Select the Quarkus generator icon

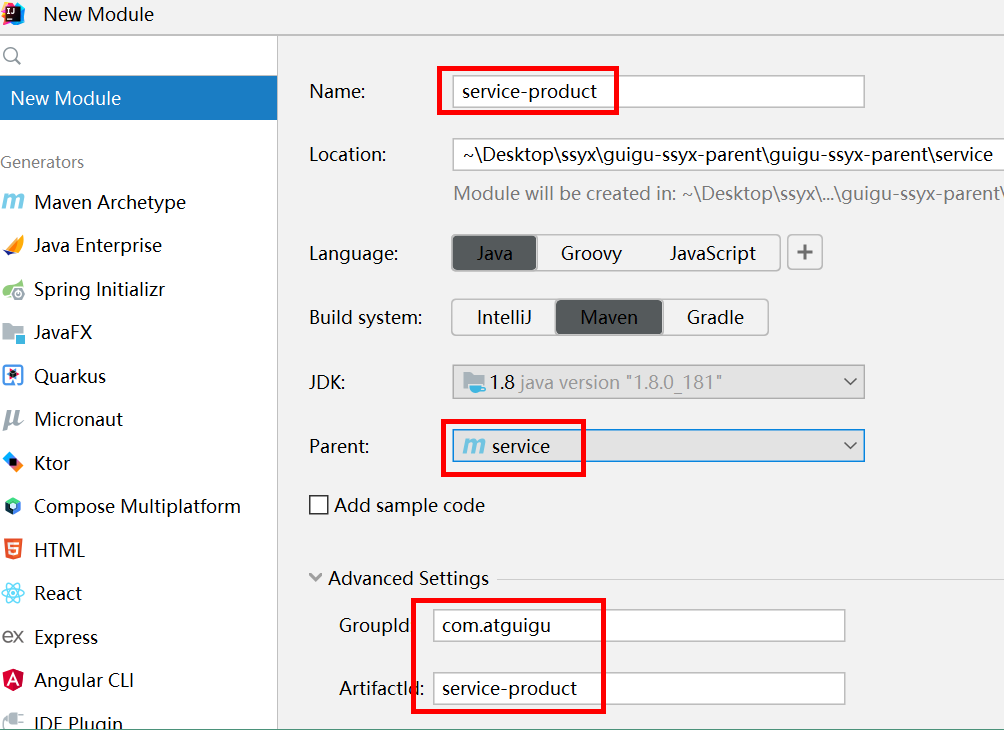pyautogui.click(x=13, y=376)
